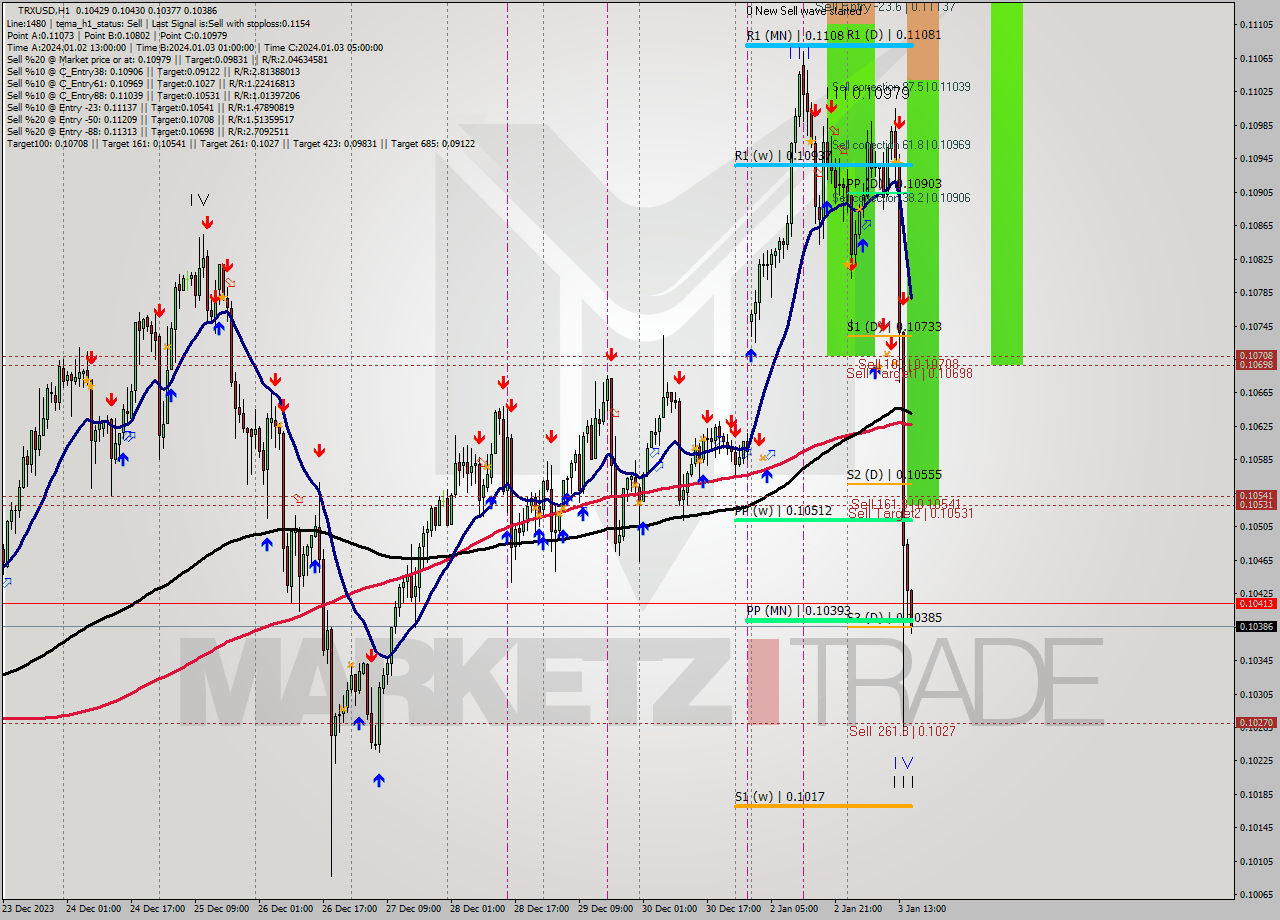Select the '28 Dec 01:00' time label
Viewport: 1280px width, 920px height.
476,909
